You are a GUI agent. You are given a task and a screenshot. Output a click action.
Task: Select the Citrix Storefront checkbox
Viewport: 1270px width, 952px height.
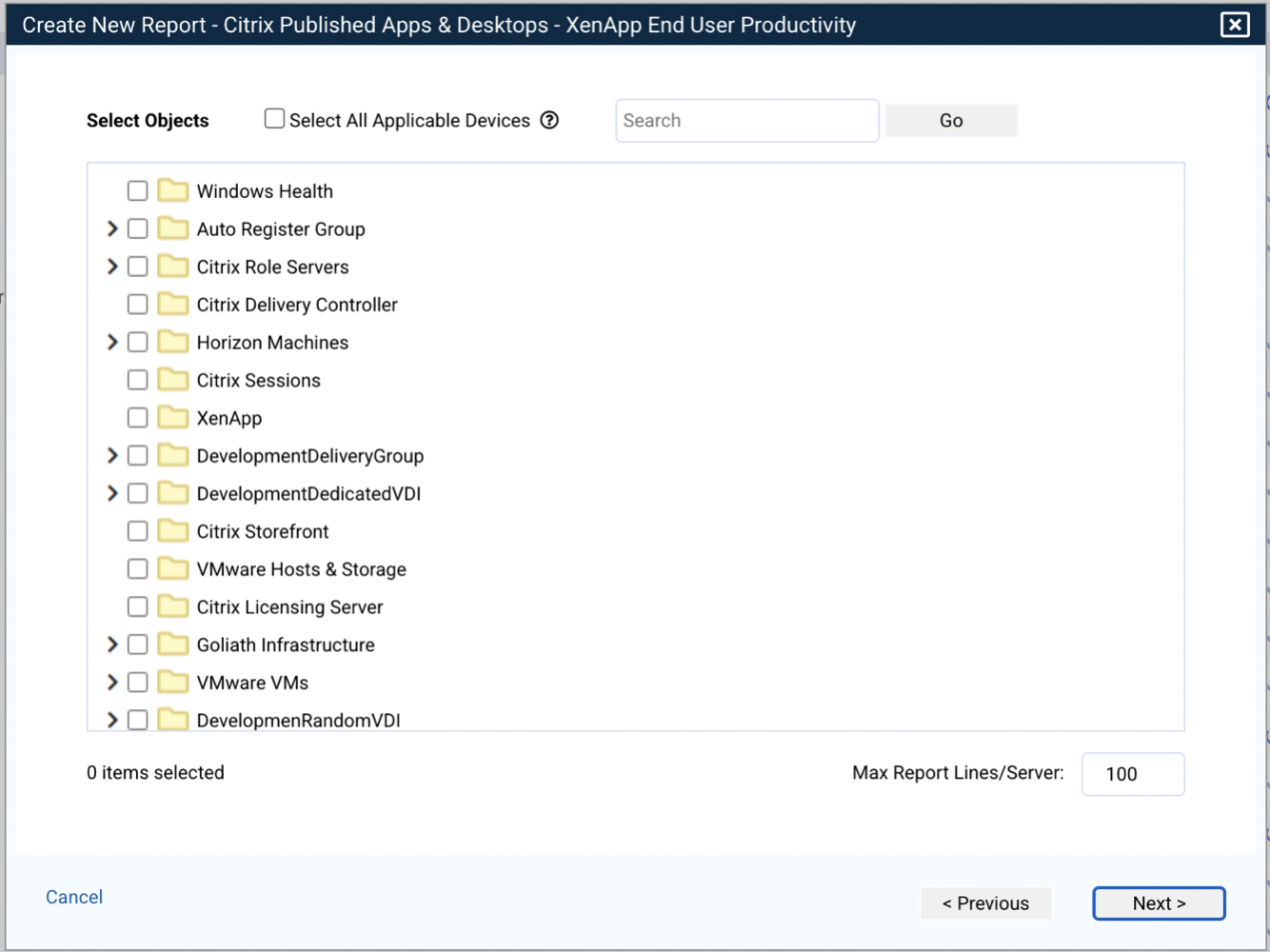(138, 531)
